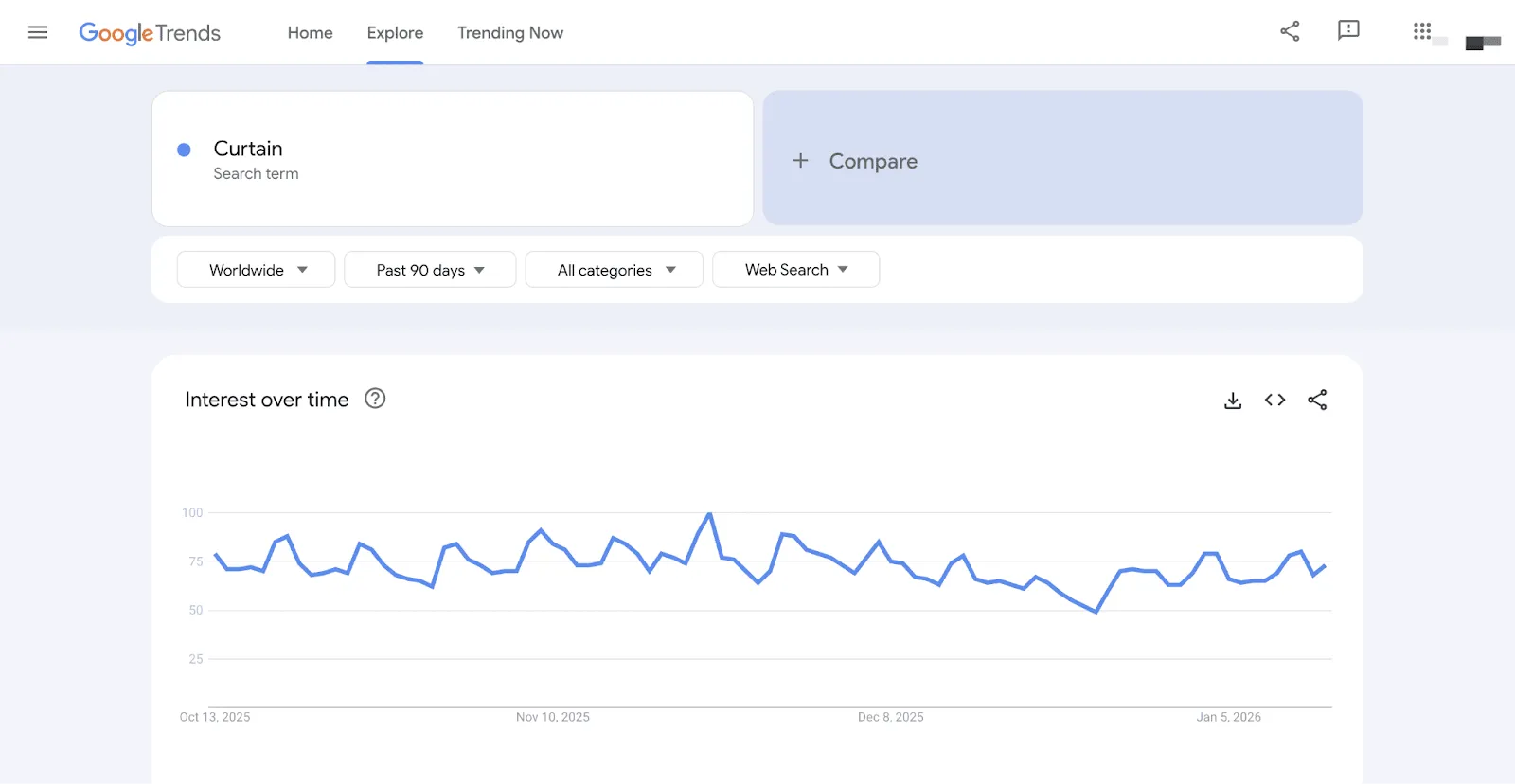1515x784 pixels.
Task: Open the Worldwide region dropdown
Action: 256,270
